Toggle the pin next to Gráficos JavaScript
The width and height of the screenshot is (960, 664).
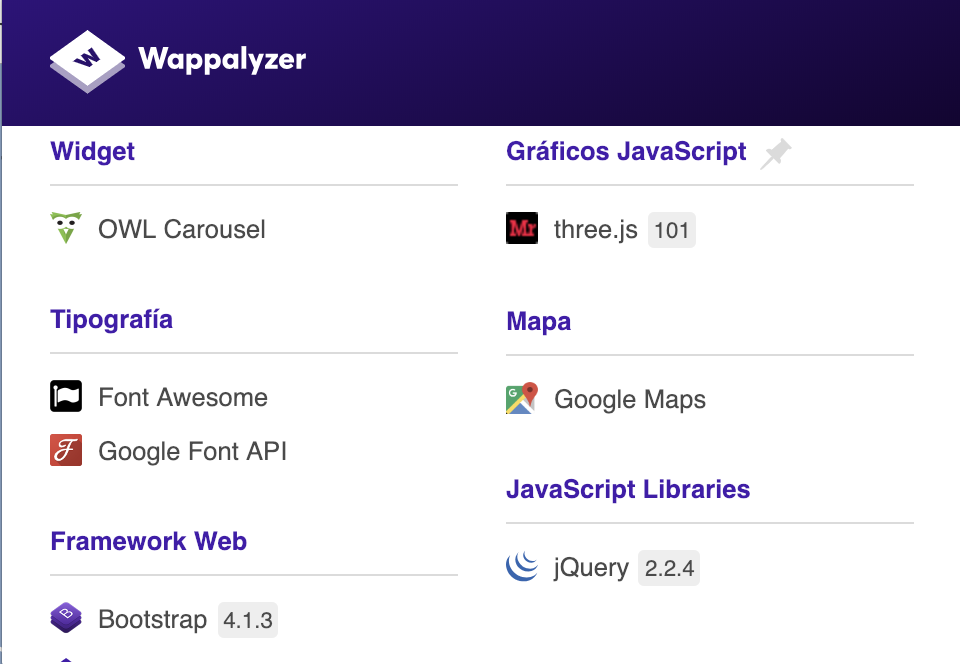[775, 154]
